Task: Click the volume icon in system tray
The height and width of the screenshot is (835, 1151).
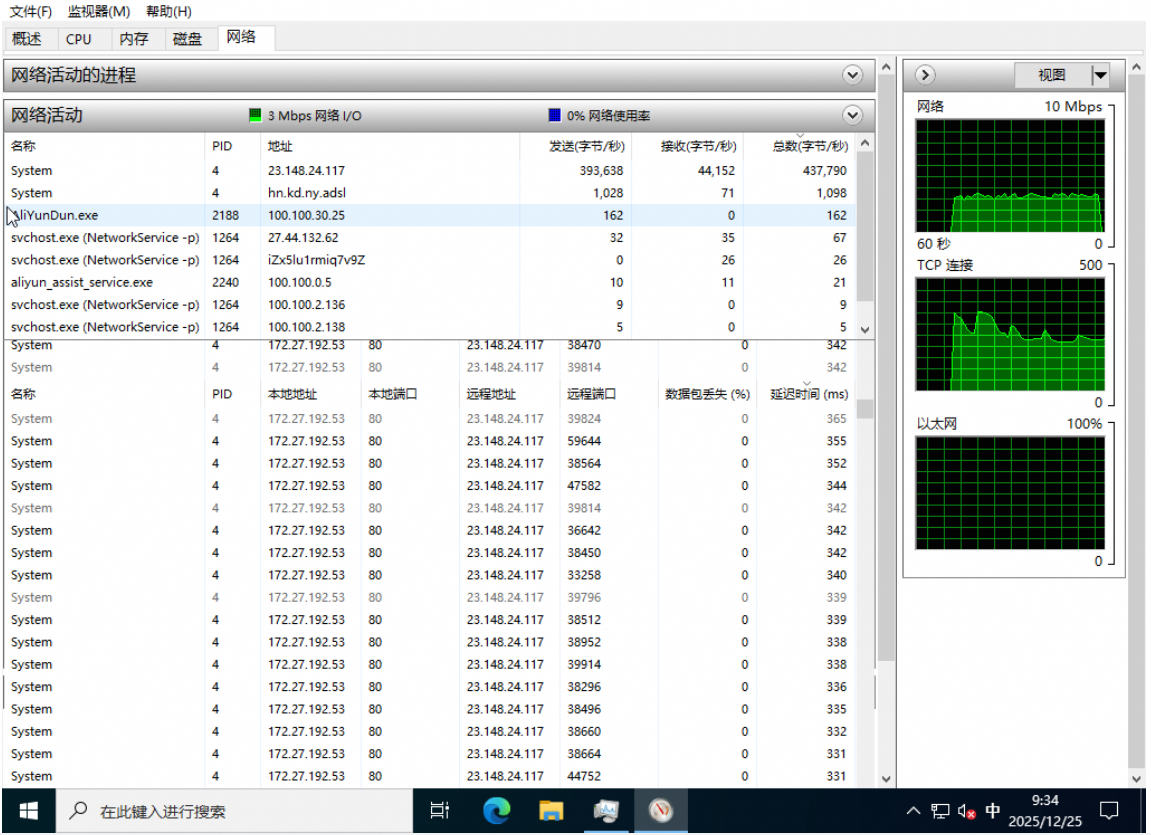Action: click(966, 810)
